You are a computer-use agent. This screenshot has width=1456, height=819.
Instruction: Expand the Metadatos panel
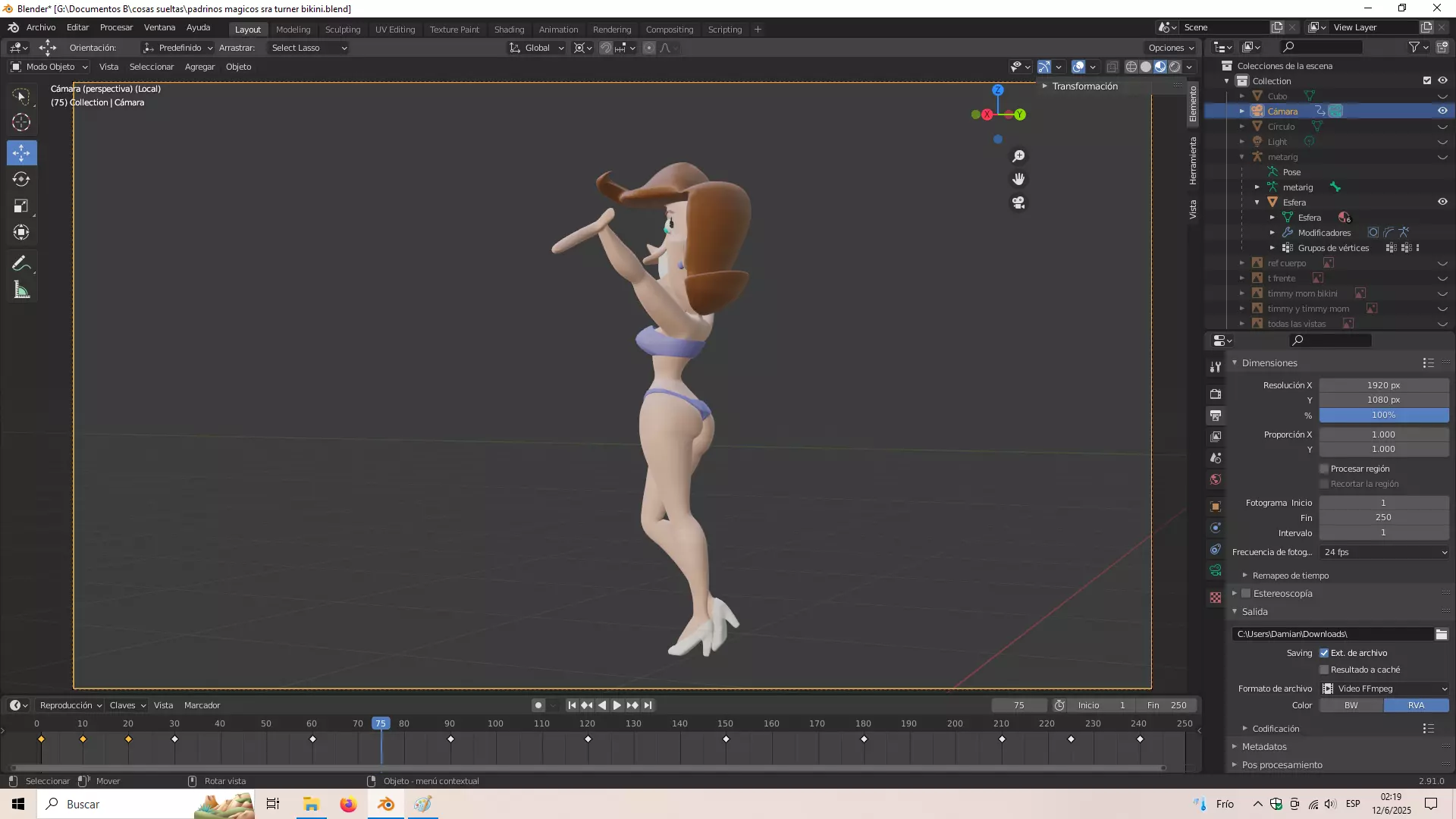pyautogui.click(x=1264, y=747)
